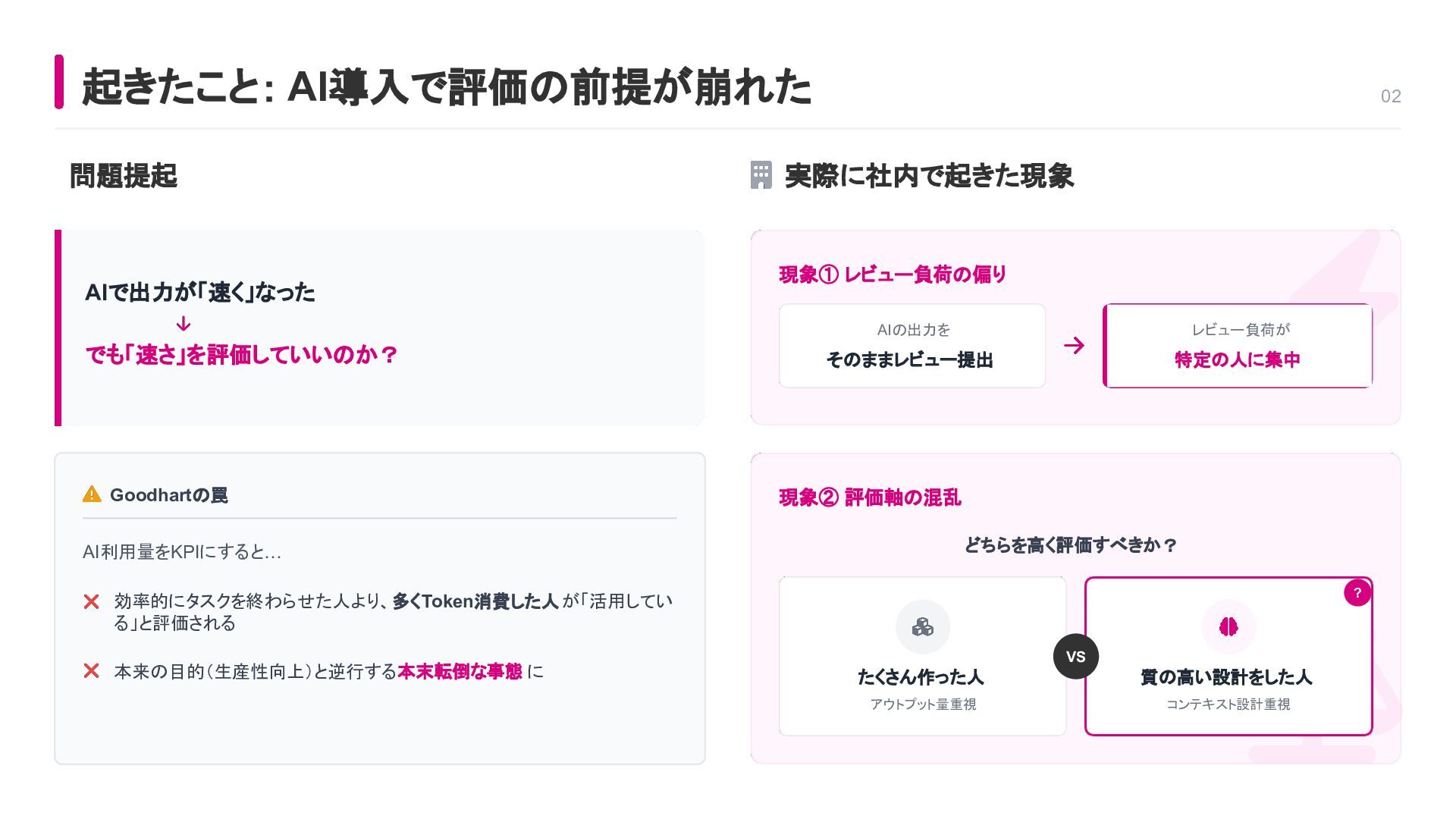Click the building icon beside 実際に社内で起きた現象
Screen dimensions: 1456x819
click(761, 175)
